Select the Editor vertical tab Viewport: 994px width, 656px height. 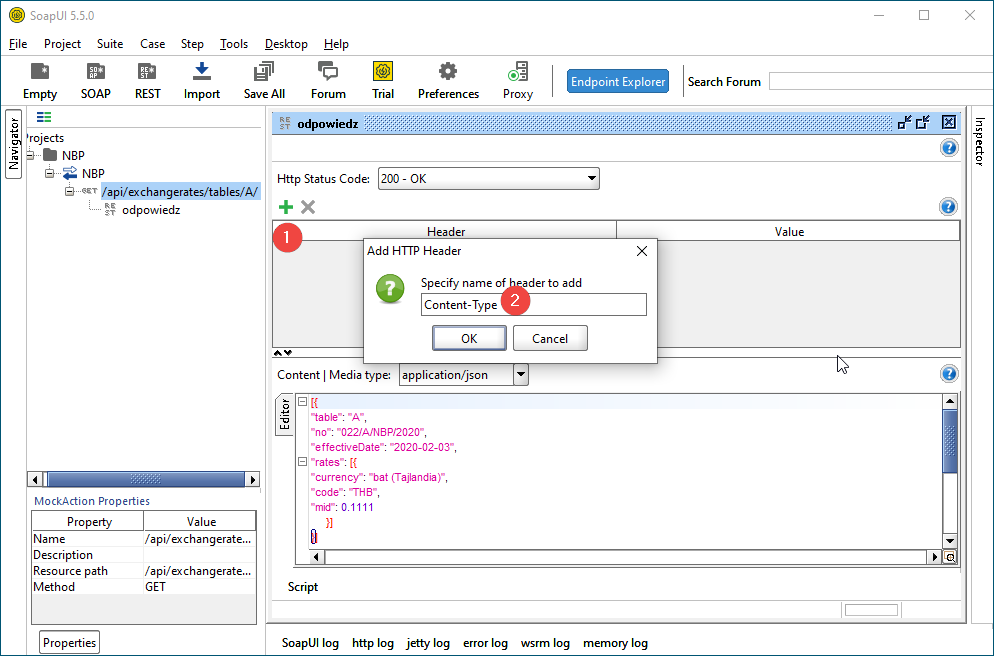pos(285,415)
